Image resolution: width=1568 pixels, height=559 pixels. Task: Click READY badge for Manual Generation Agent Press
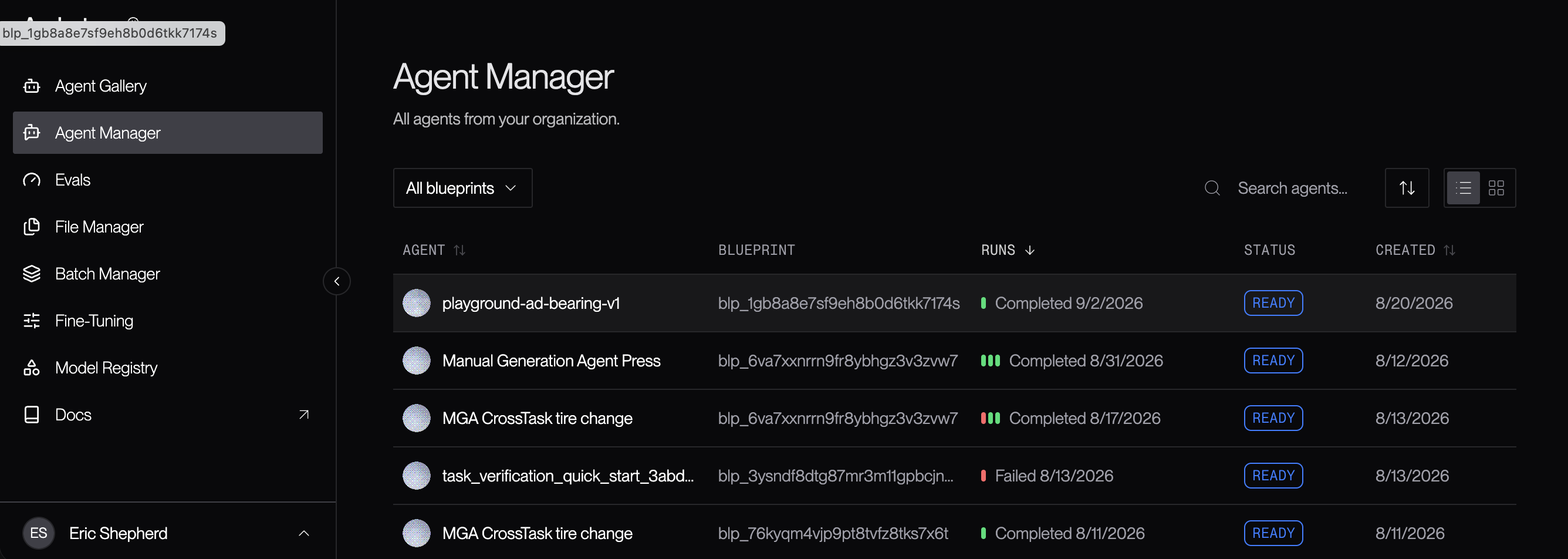1273,361
